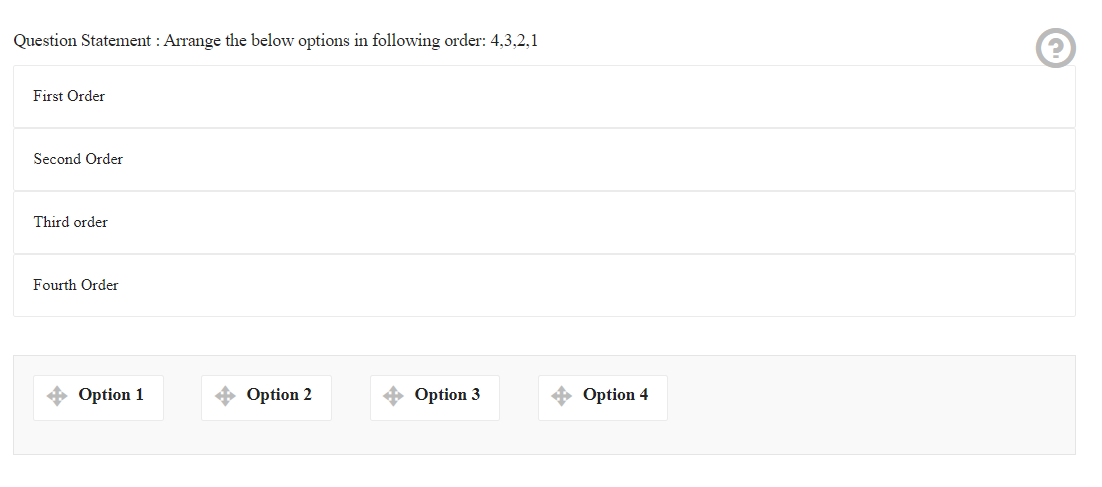Open the help question mark icon
1102x487 pixels.
point(1055,48)
